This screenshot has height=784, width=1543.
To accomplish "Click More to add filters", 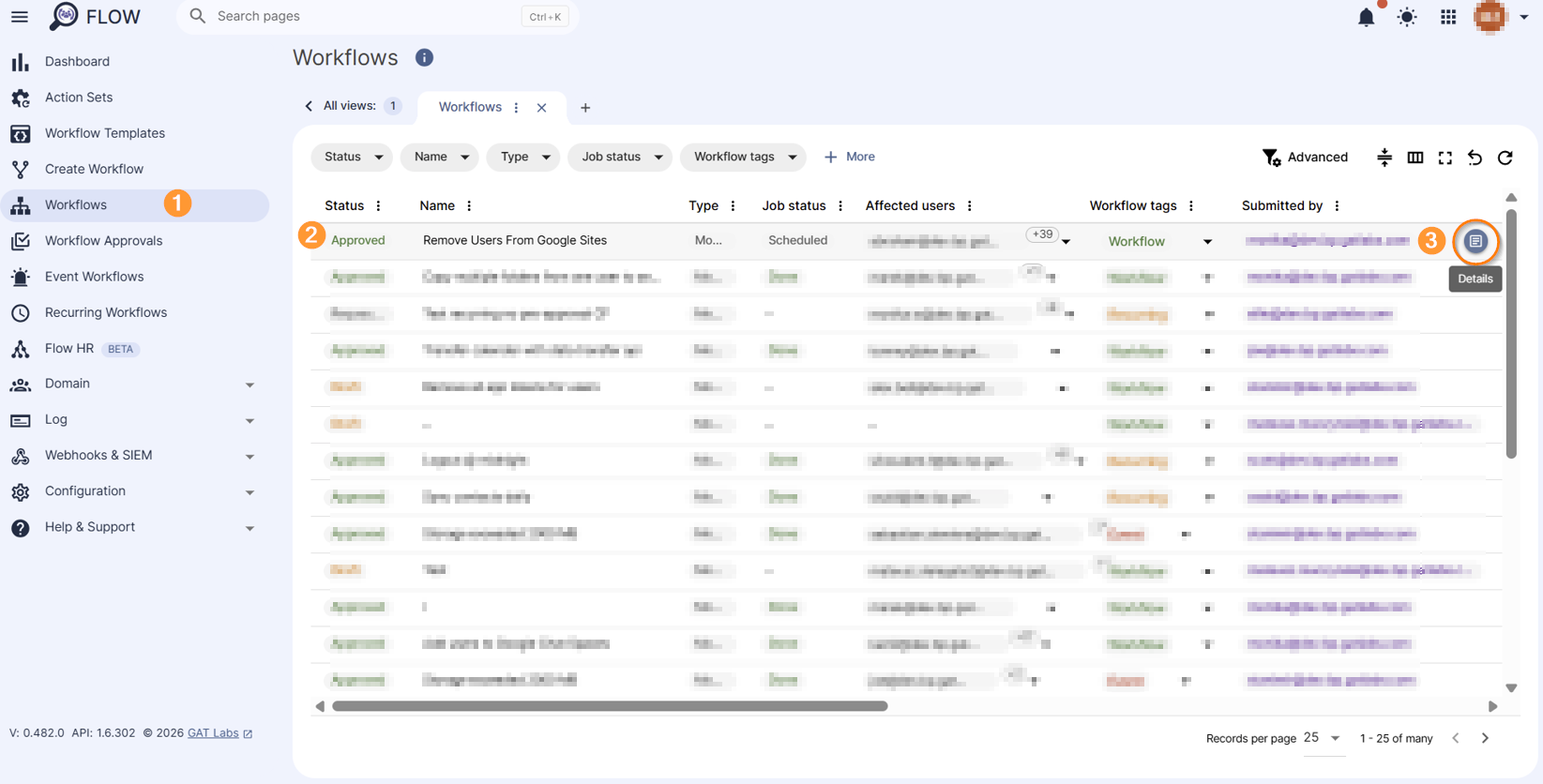I will [x=850, y=157].
